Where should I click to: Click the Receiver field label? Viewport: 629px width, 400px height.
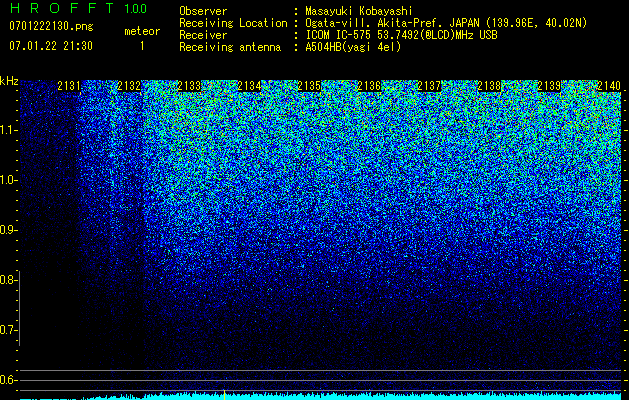pos(203,35)
